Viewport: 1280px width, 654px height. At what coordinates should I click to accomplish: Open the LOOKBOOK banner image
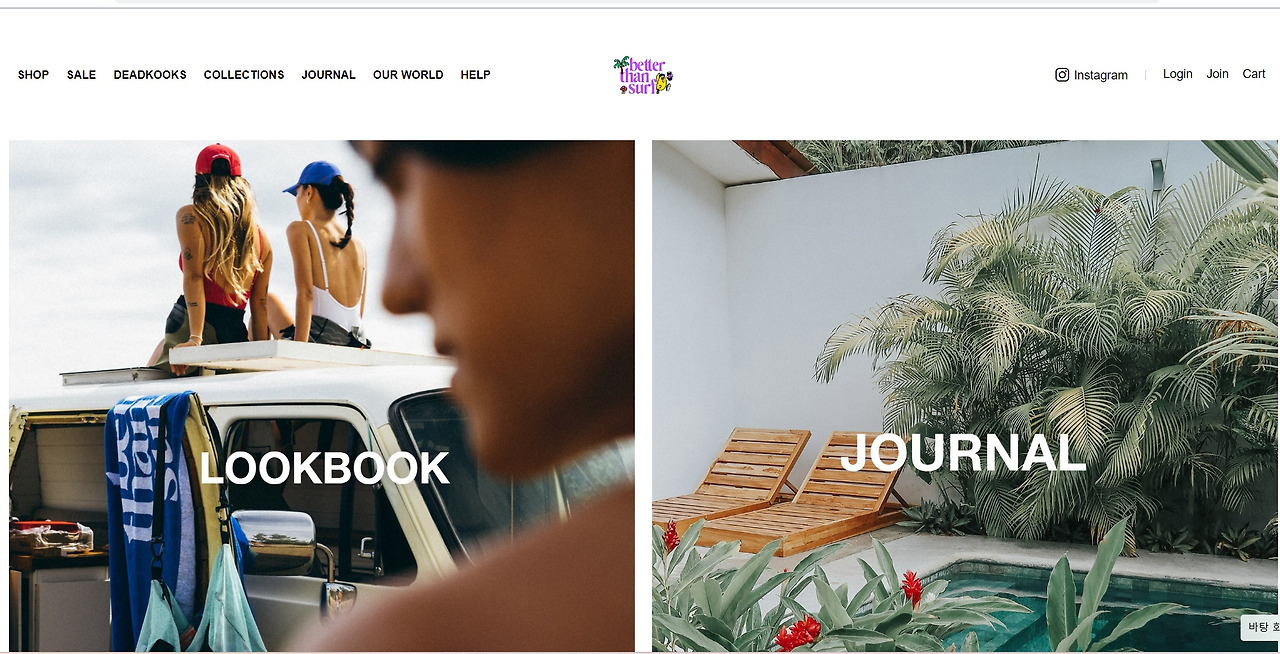(322, 396)
